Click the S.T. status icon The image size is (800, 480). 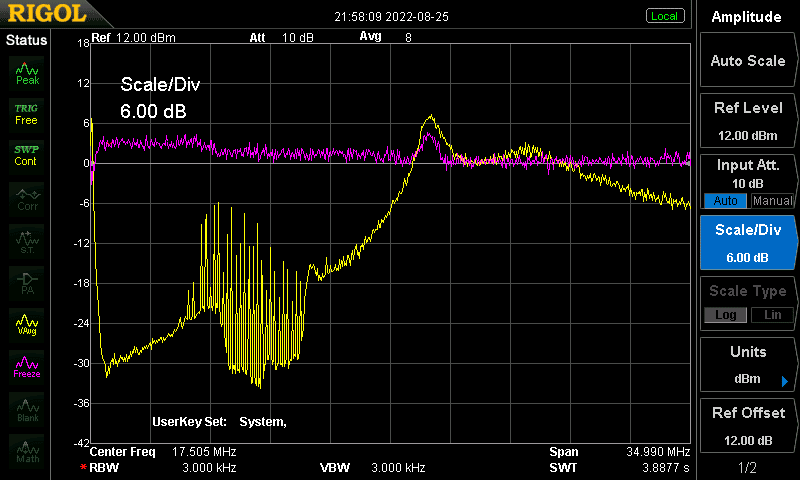click(x=27, y=242)
